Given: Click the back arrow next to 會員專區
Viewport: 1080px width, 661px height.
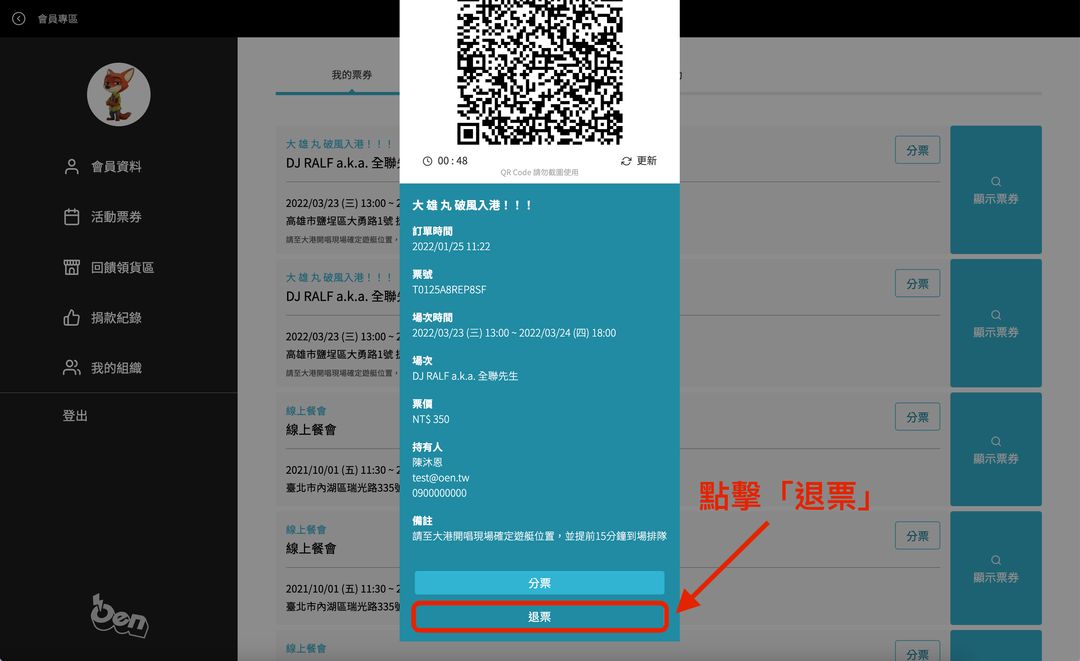Looking at the screenshot, I should 18,18.
